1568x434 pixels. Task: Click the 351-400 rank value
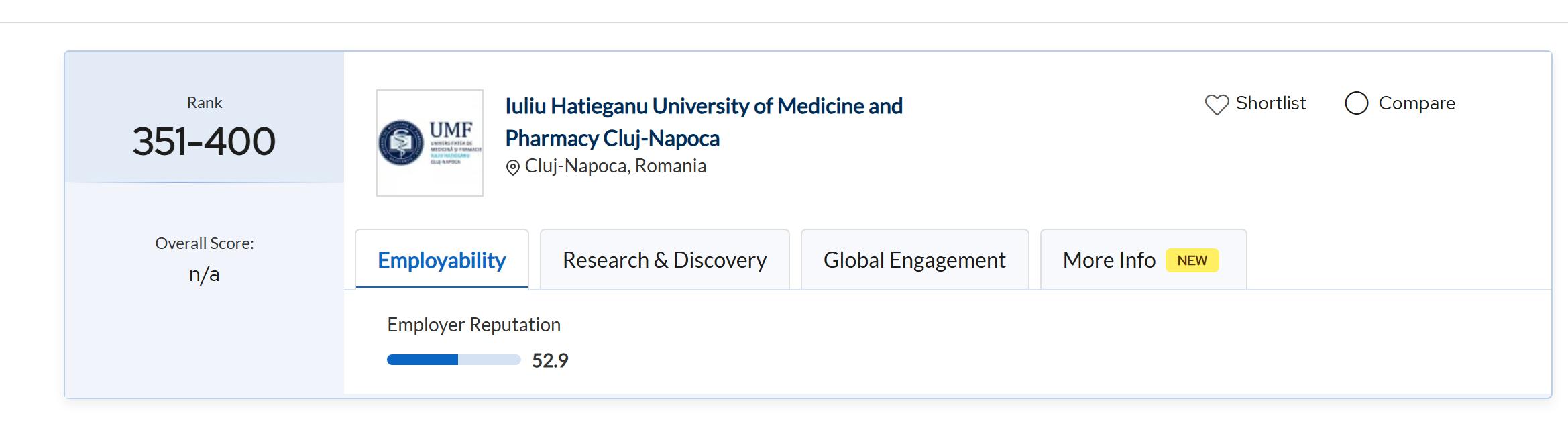pos(204,142)
